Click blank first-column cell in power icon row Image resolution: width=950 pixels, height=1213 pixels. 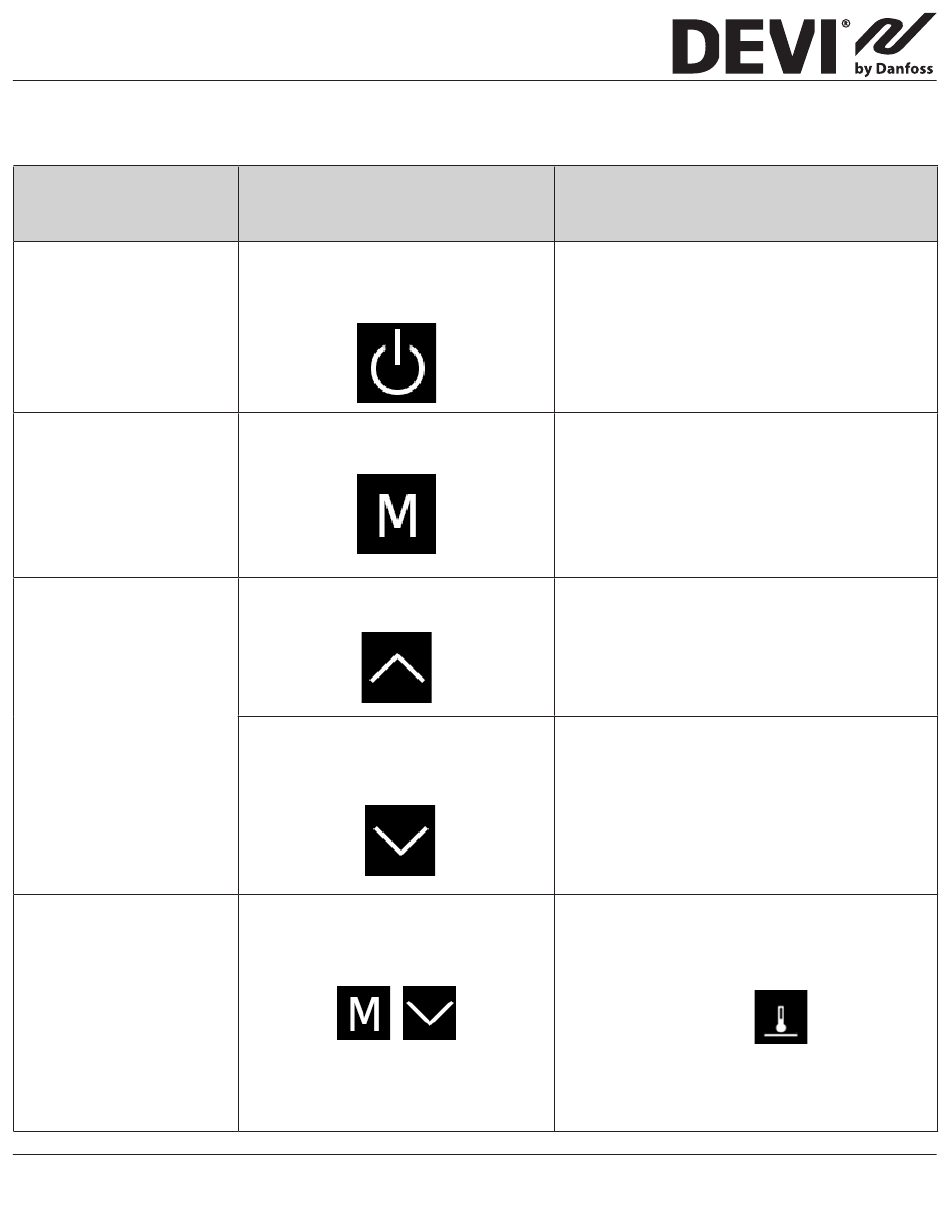pyautogui.click(x=126, y=327)
